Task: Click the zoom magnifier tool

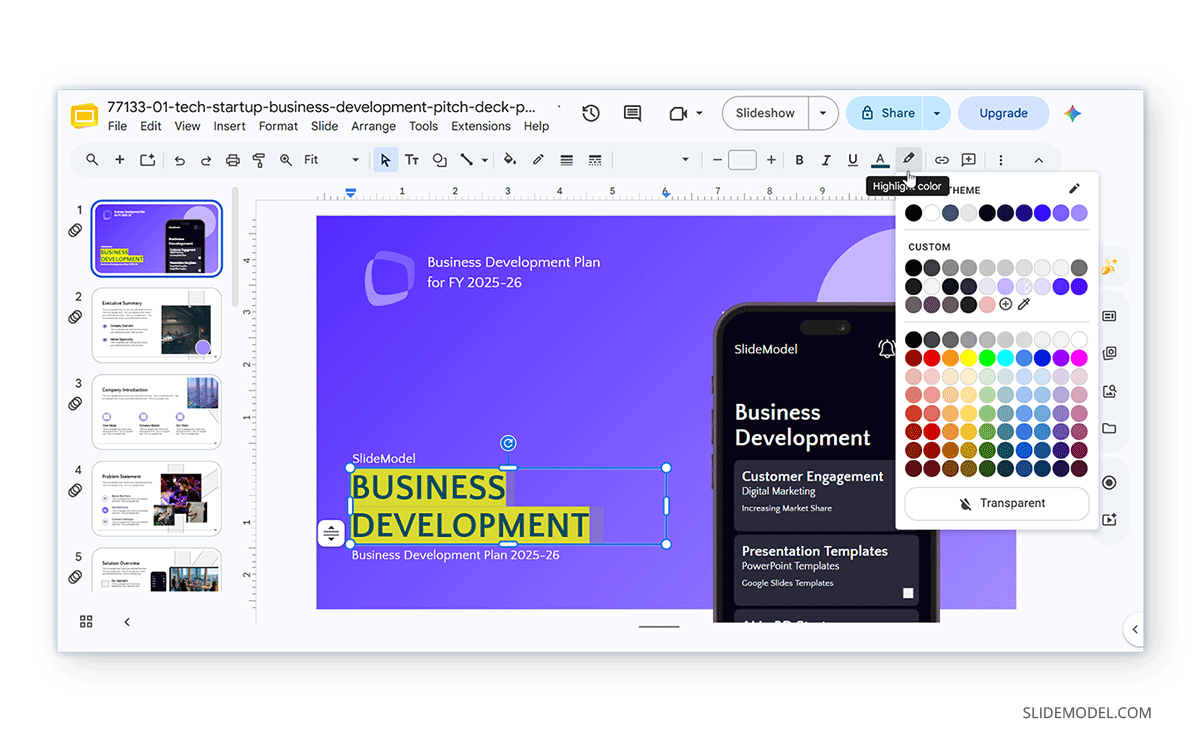Action: [286, 160]
